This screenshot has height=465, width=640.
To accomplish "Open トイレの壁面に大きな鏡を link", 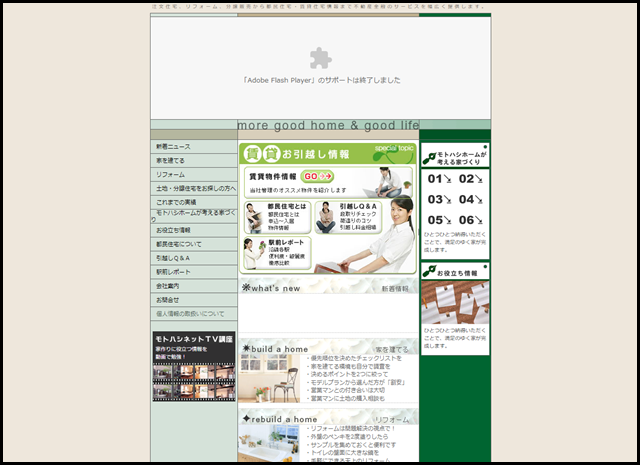I will 344,452.
